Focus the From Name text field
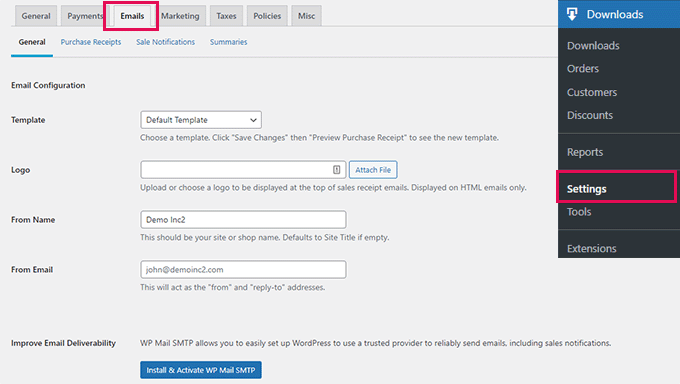Image resolution: width=680 pixels, height=384 pixels. (x=243, y=220)
